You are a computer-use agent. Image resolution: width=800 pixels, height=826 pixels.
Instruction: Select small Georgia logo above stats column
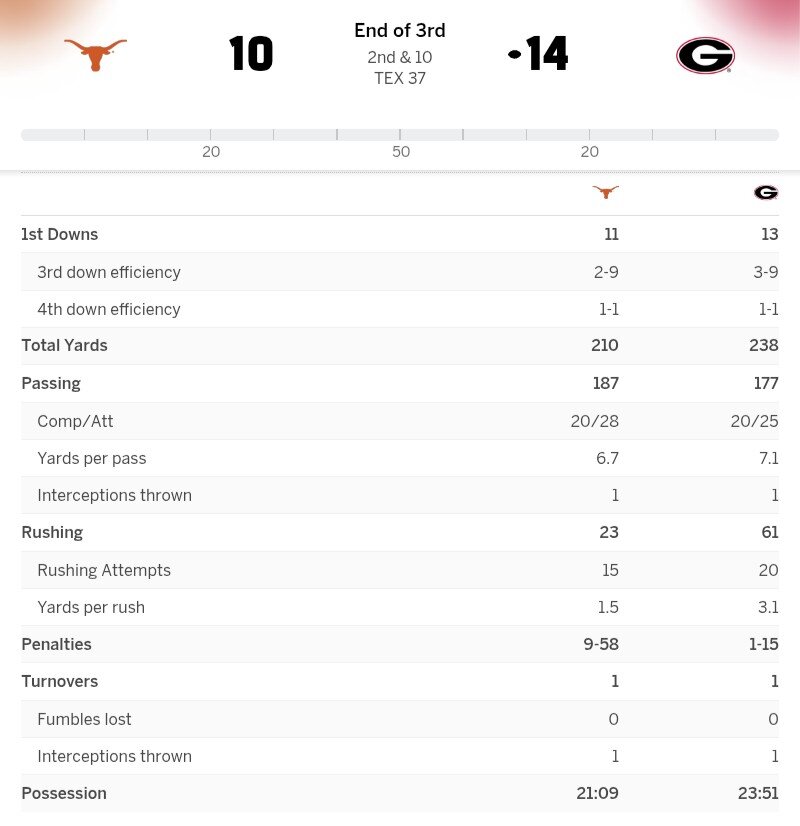766,192
